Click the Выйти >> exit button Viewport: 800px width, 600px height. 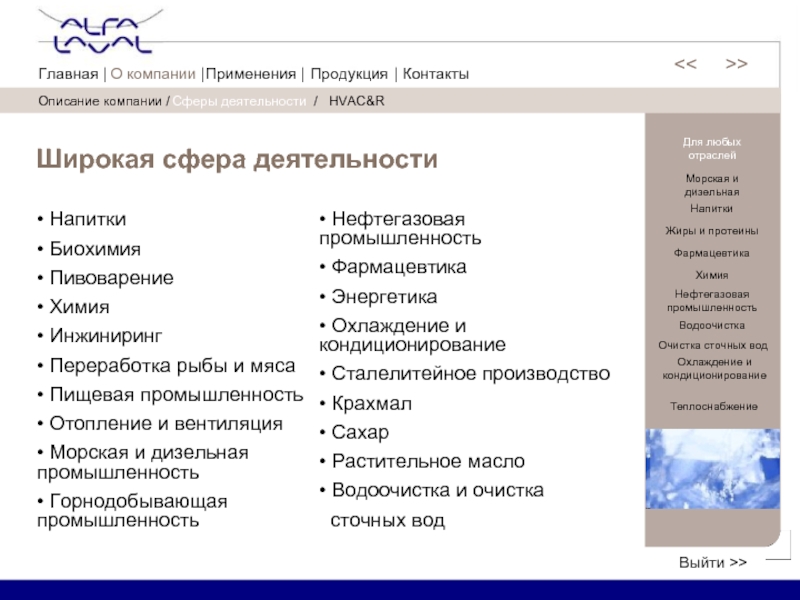pyautogui.click(x=713, y=562)
